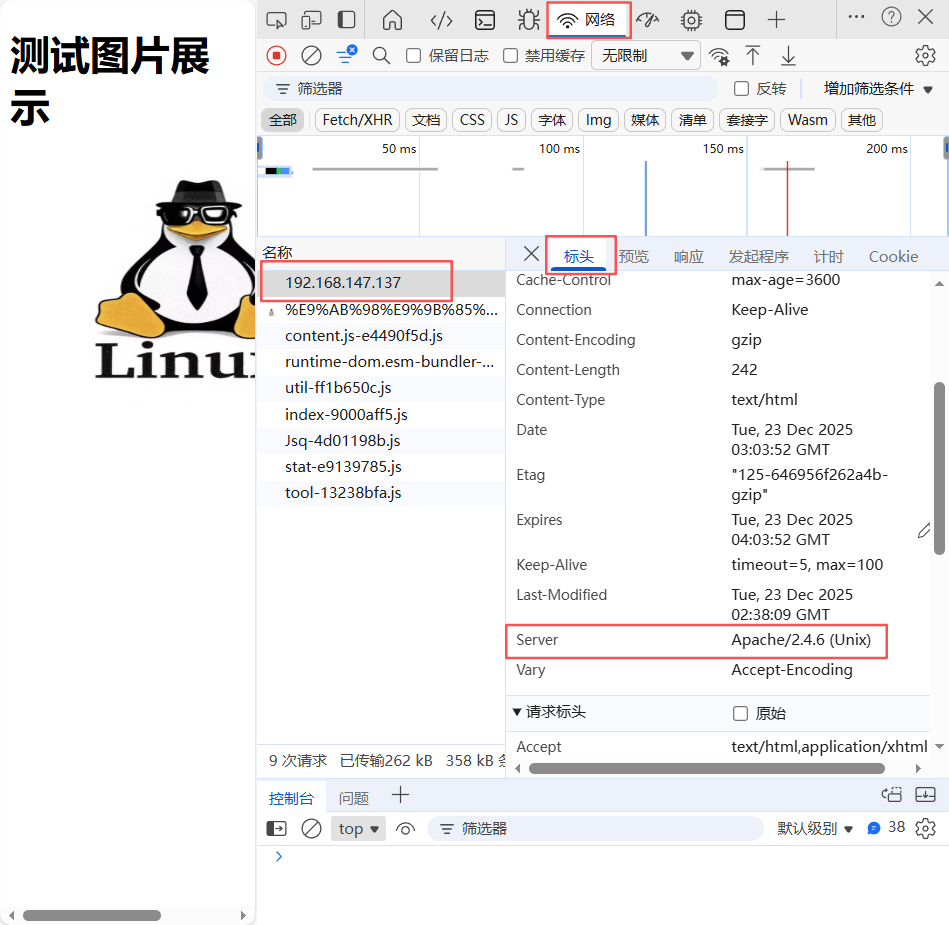
Task: Add more tools with plus icon
Action: (776, 20)
